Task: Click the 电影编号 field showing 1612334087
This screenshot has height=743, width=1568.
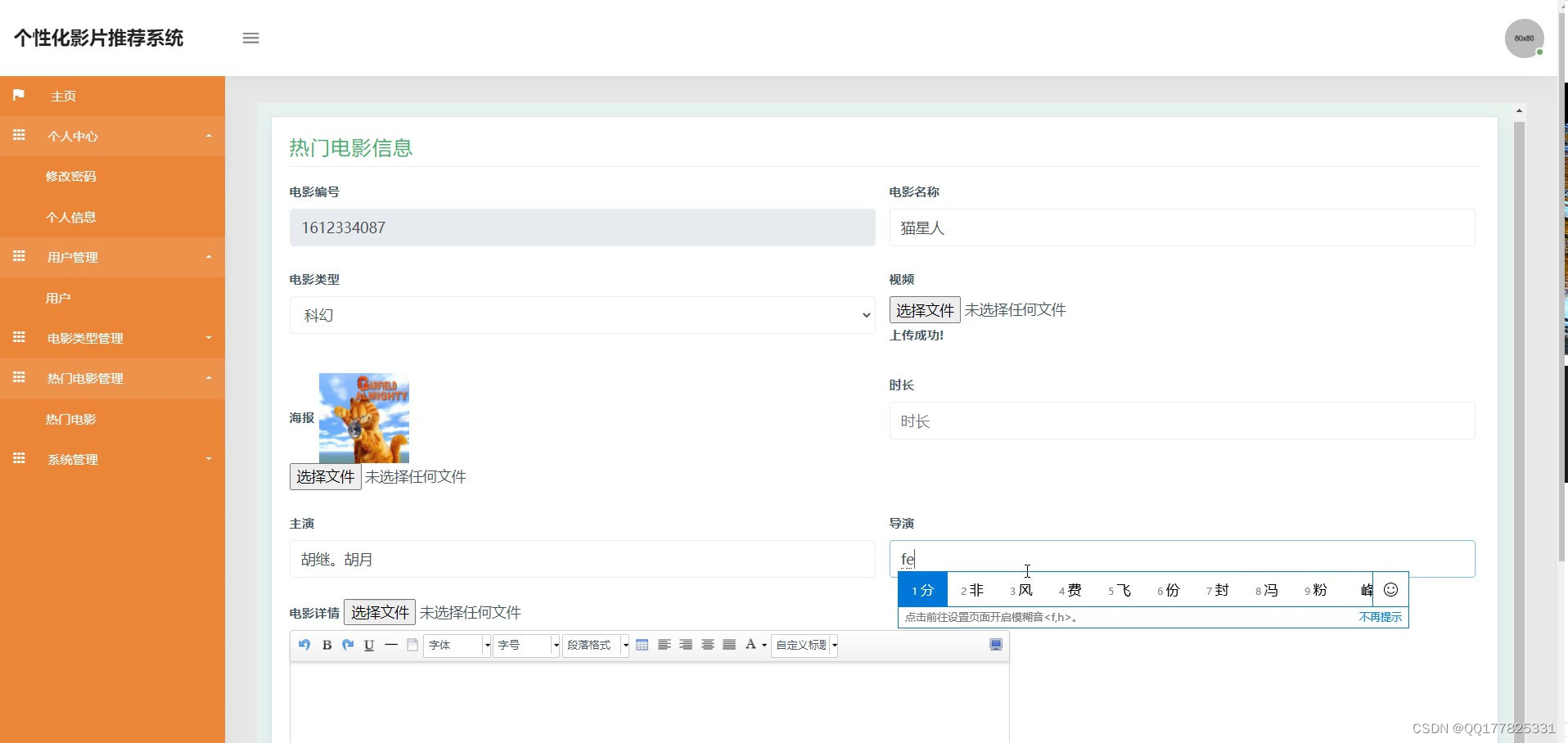Action: pyautogui.click(x=582, y=227)
